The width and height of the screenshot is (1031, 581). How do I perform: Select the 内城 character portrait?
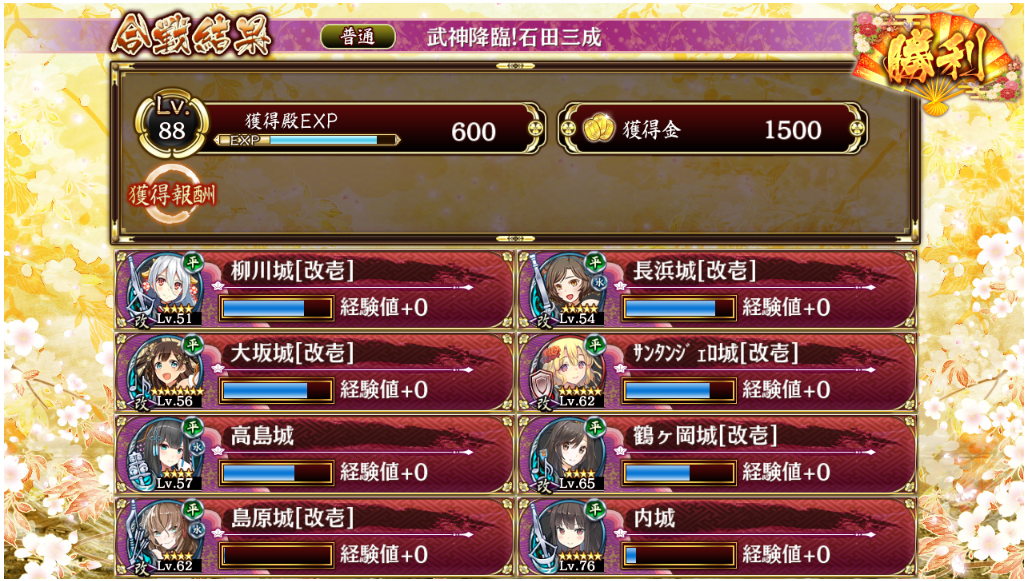coord(567,537)
